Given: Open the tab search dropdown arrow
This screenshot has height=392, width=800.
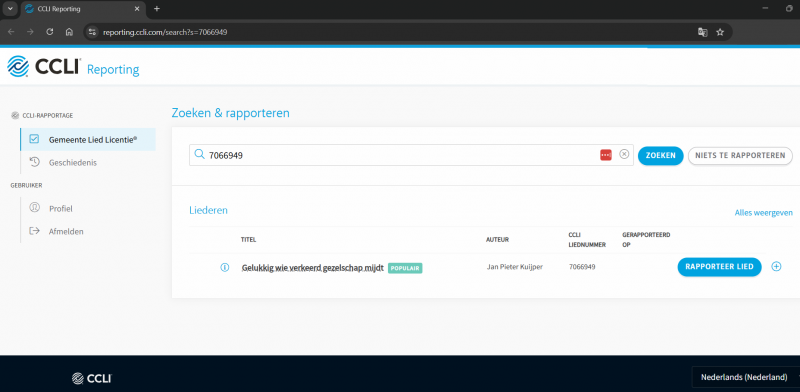Looking at the screenshot, I should point(10,9).
